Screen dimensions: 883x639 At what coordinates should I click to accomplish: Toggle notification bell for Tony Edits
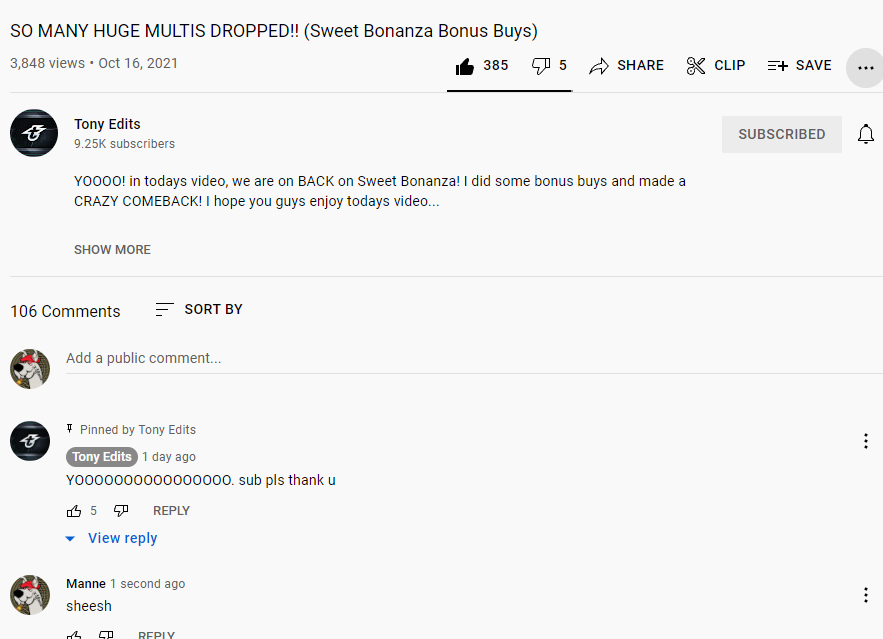(866, 135)
